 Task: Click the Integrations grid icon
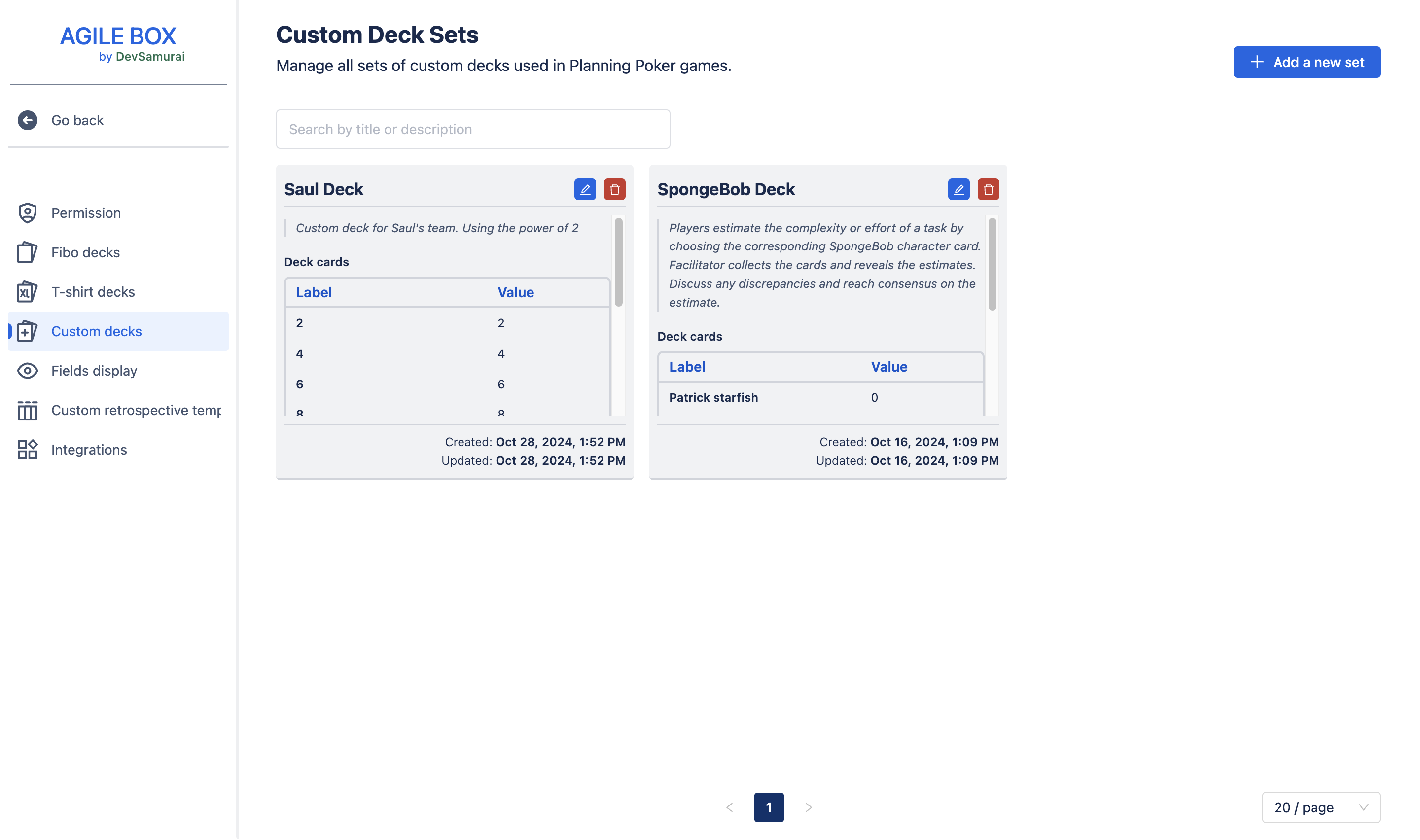[27, 450]
